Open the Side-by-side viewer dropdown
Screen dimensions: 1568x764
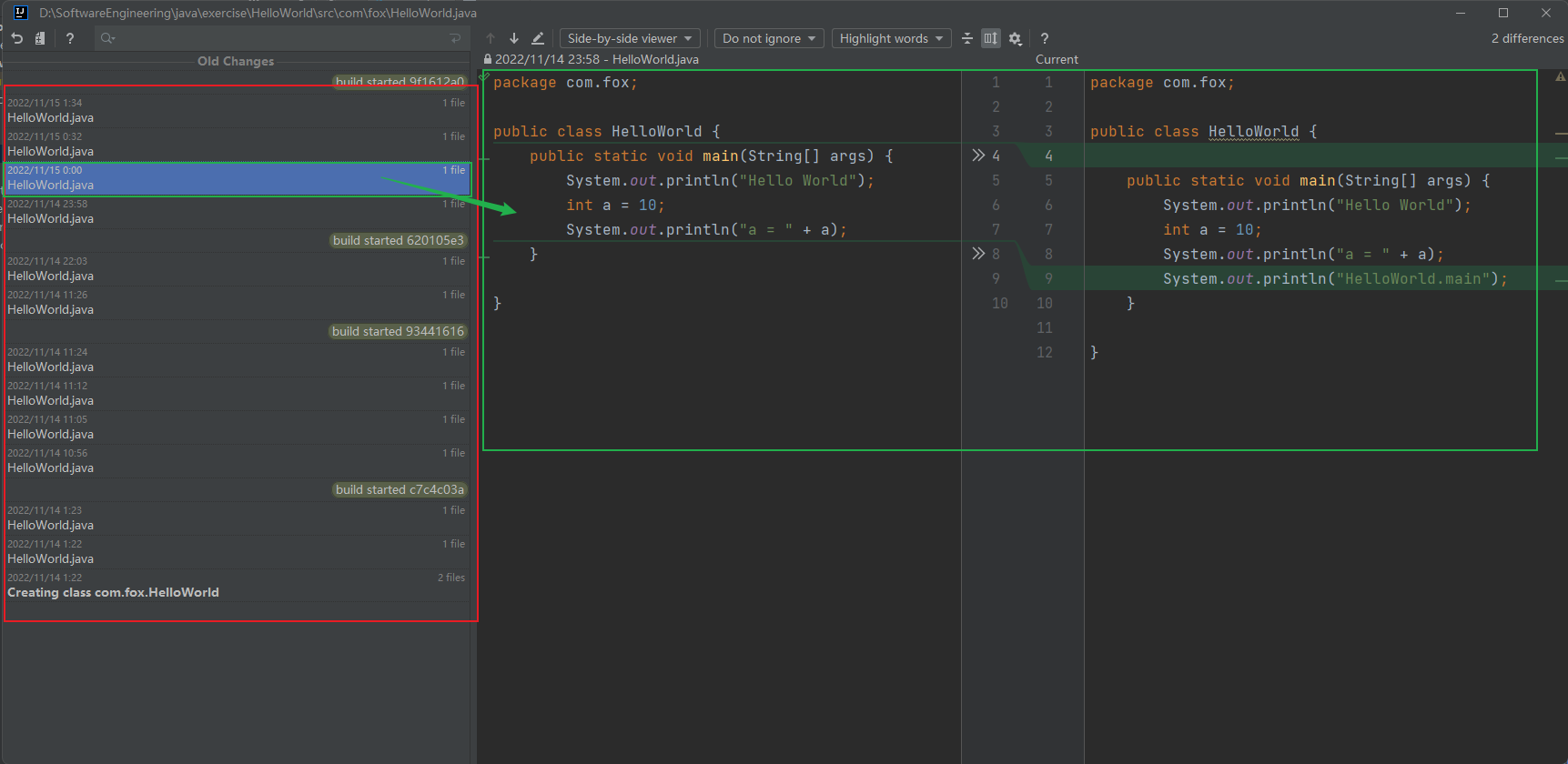pos(630,38)
